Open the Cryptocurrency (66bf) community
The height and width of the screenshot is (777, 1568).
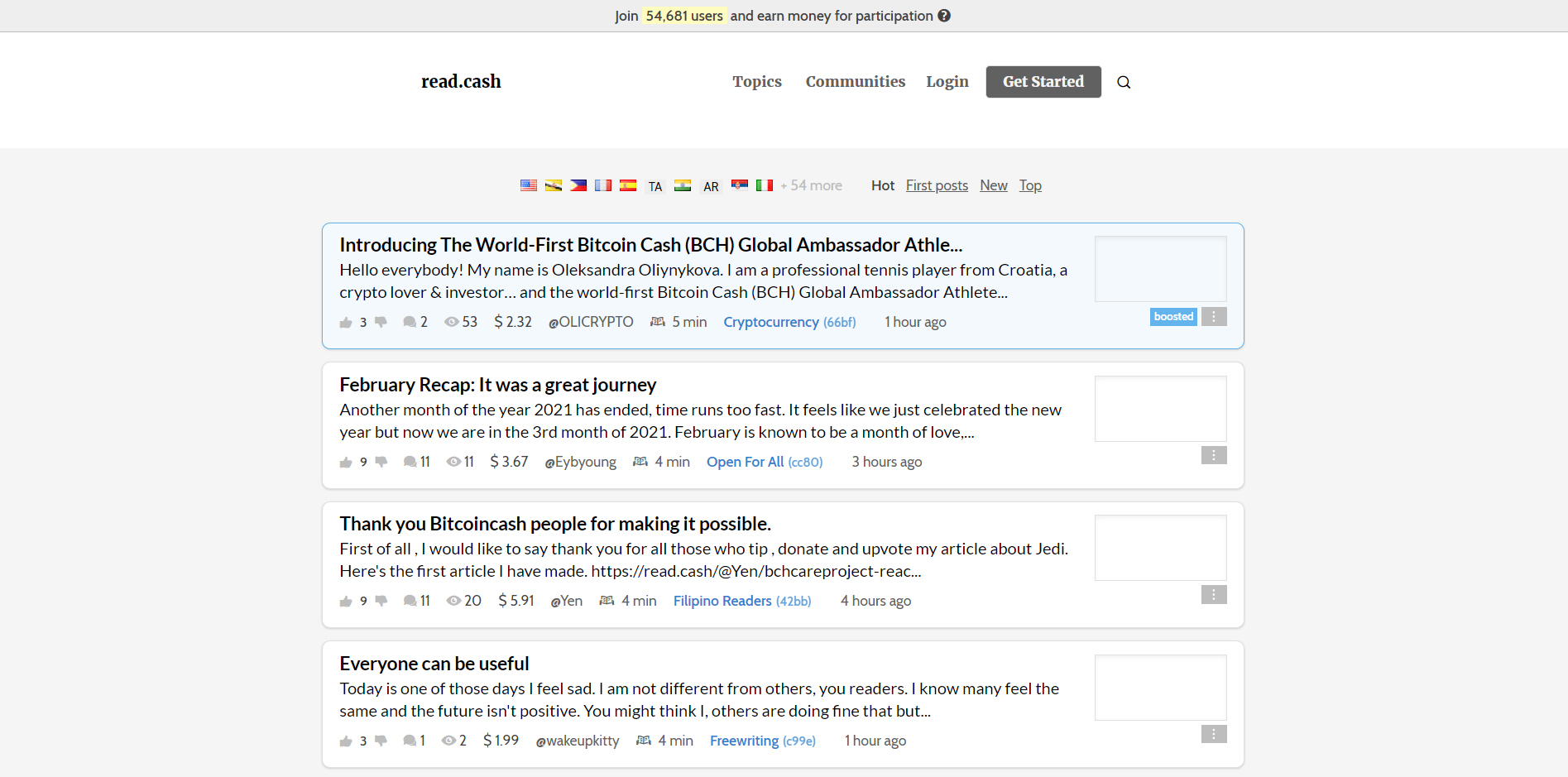[790, 322]
